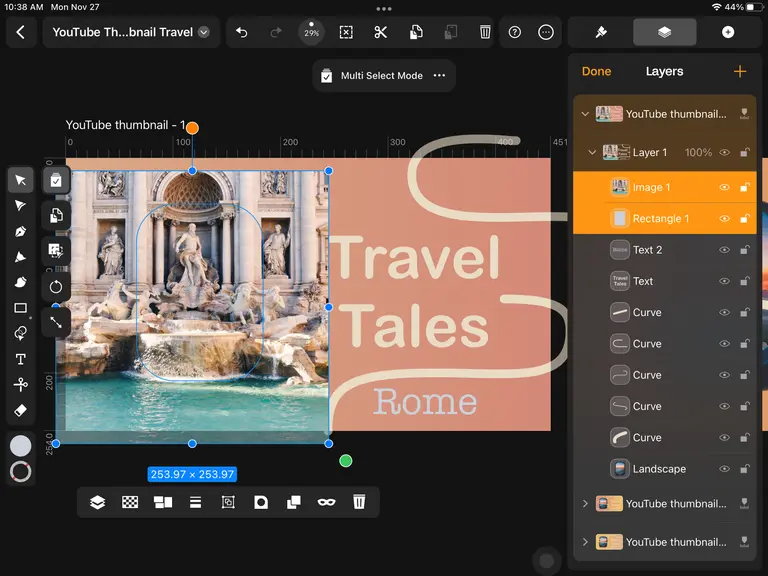
Task: Hide the Landscape layer
Action: tap(724, 469)
